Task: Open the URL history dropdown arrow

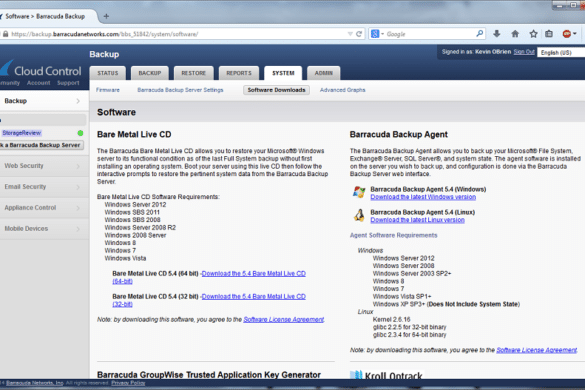Action: pos(350,34)
